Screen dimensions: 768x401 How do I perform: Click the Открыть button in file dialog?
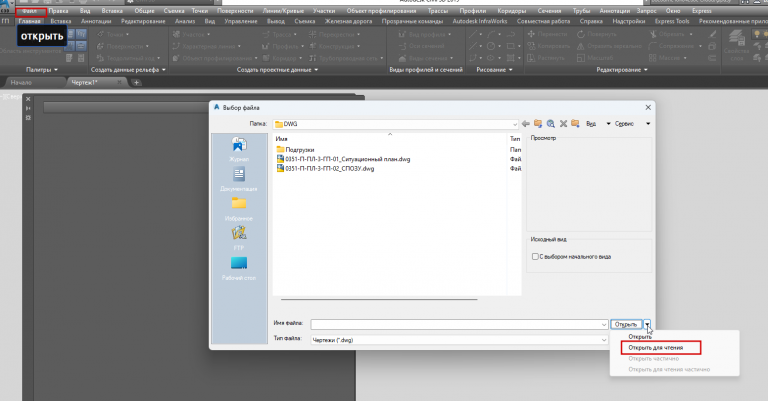[x=626, y=325]
